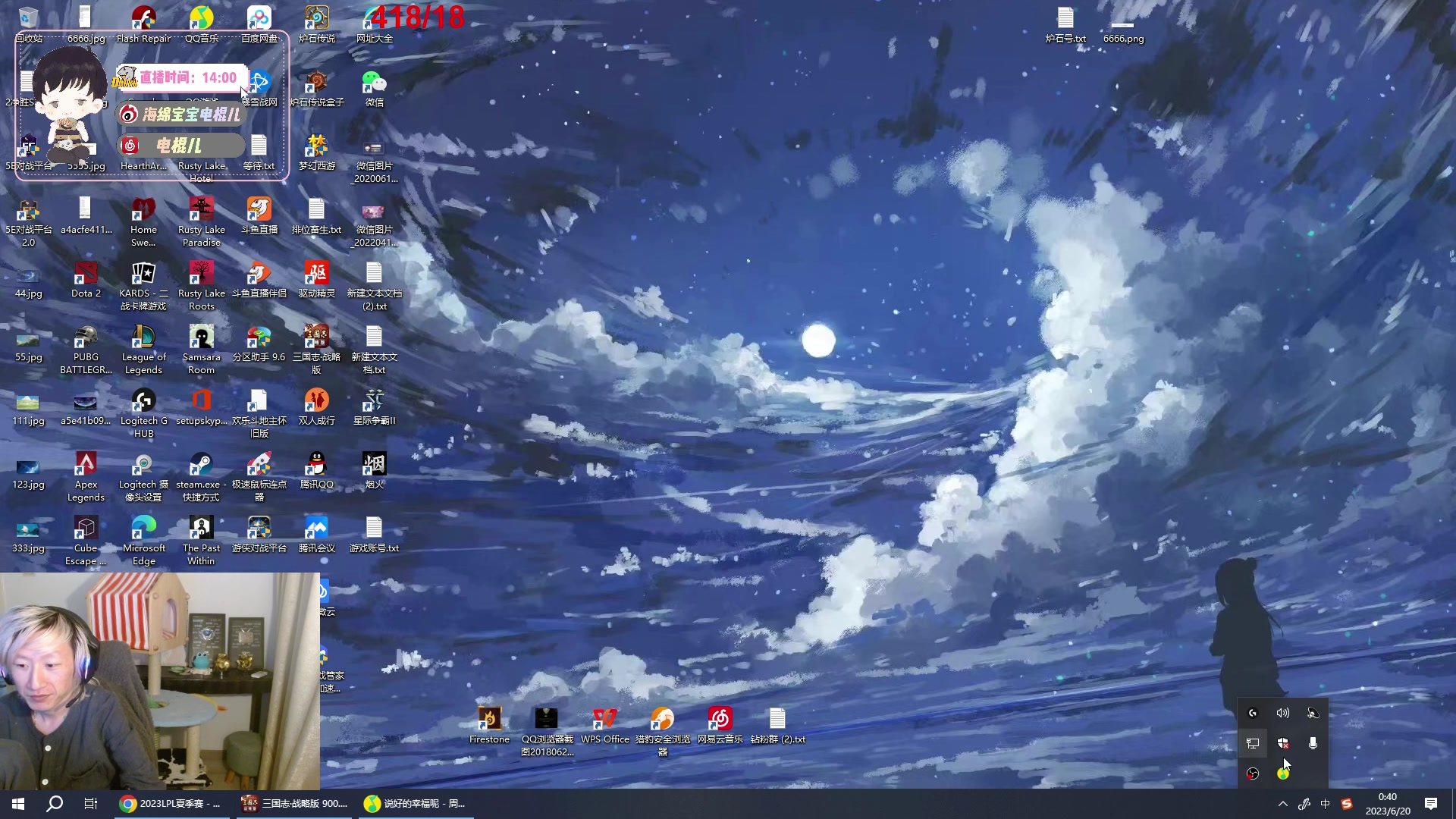Image resolution: width=1456 pixels, height=819 pixels.
Task: Select the 排位畜生.txt file
Action: [x=317, y=215]
